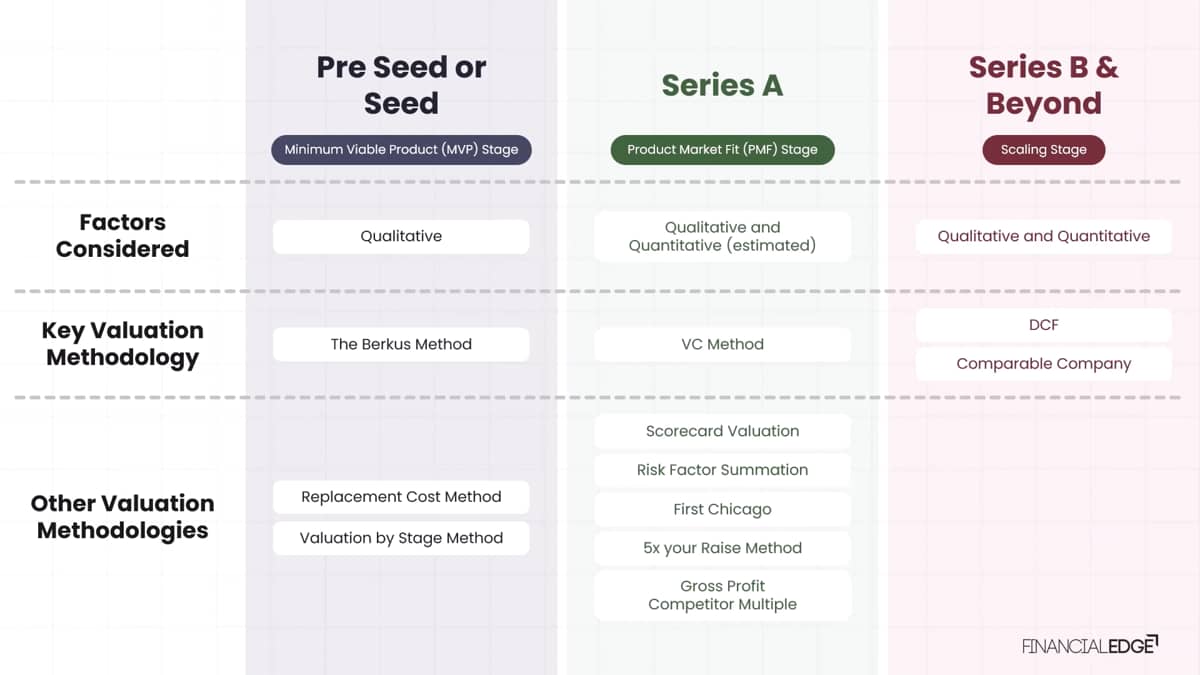Select the Qualitative and Quantitative (estimated) box
The width and height of the screenshot is (1200, 675).
click(x=722, y=237)
